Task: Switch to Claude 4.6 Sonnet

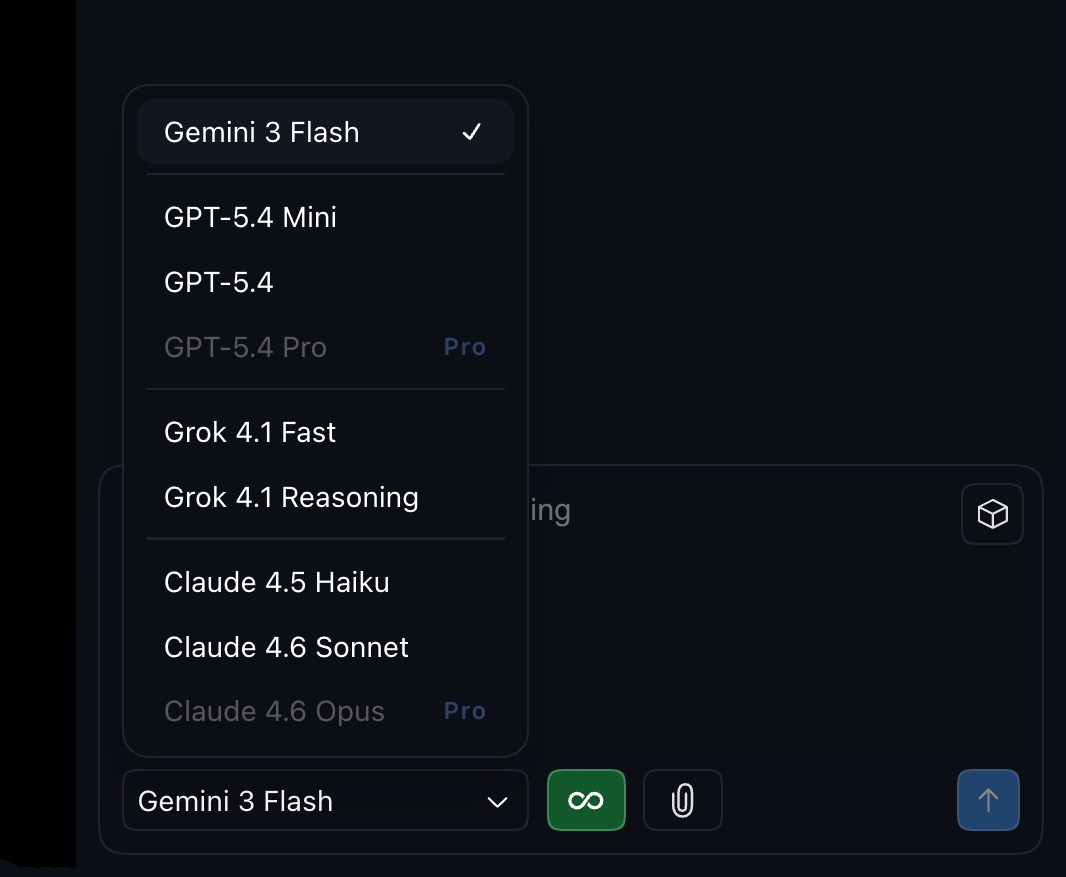Action: click(x=286, y=647)
